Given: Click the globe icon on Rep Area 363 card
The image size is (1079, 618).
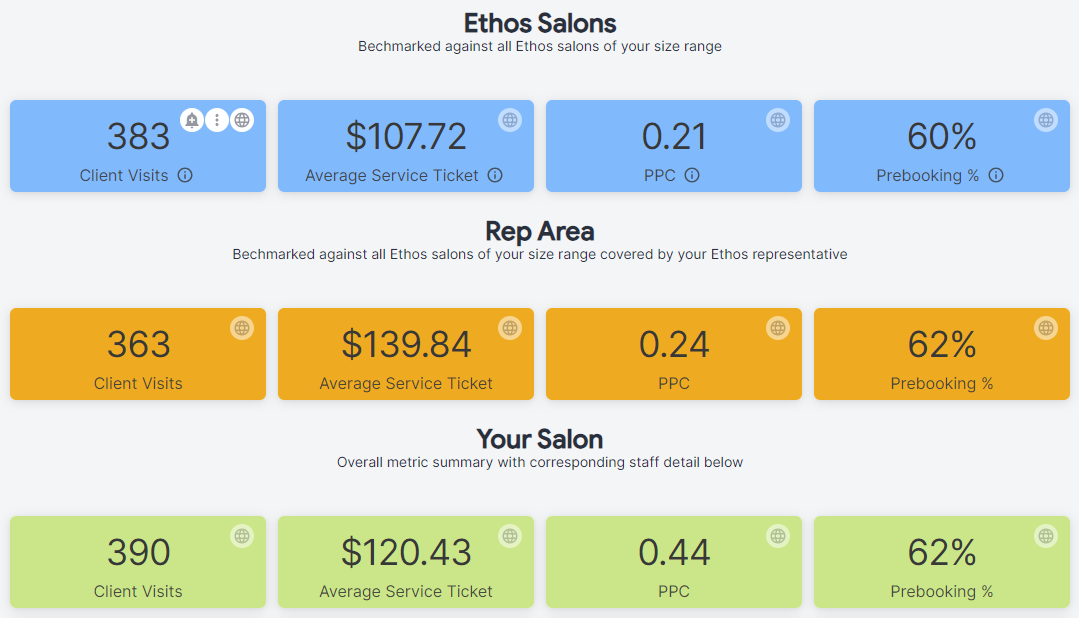Looking at the screenshot, I should coord(242,328).
